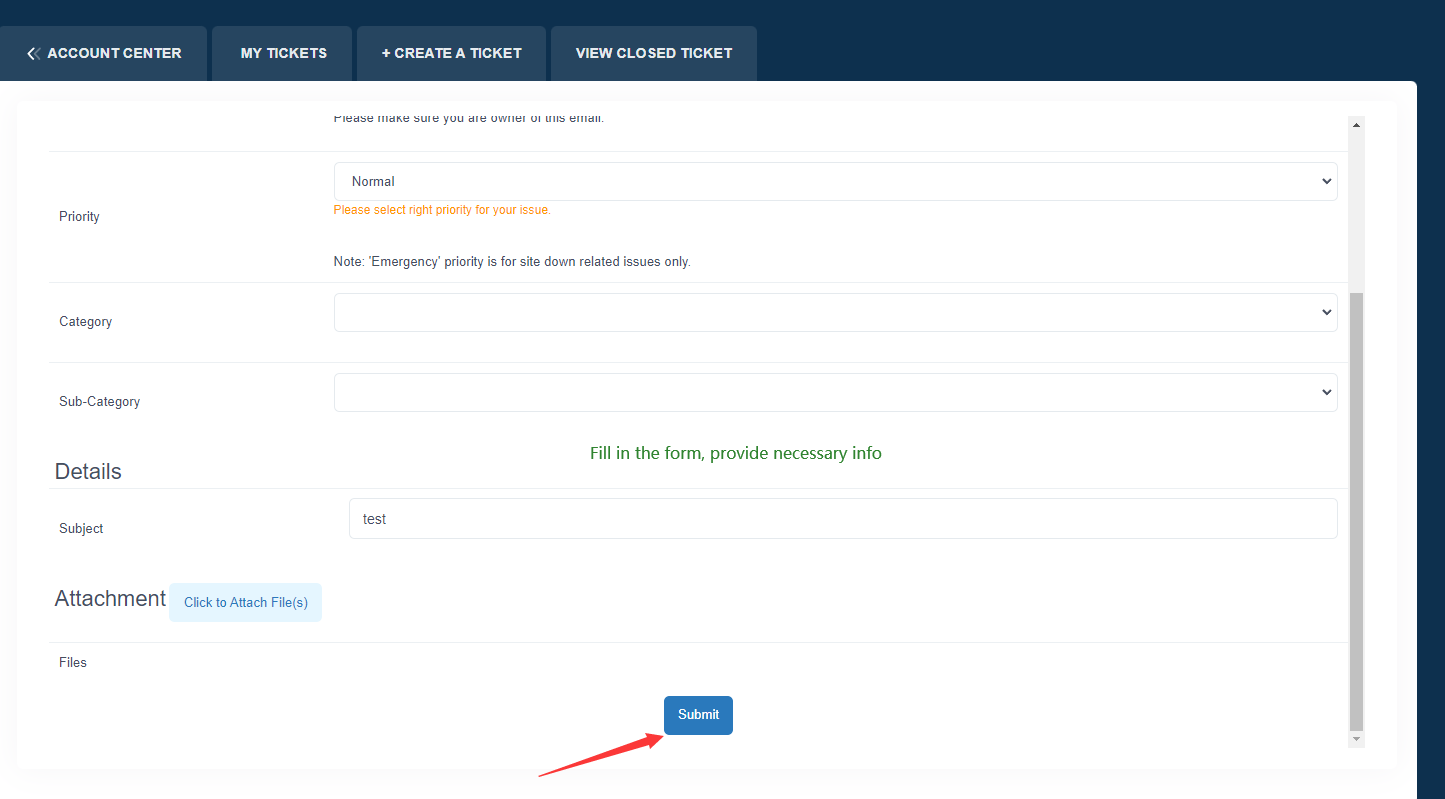
Task: Click the Details section heading
Action: 88,472
